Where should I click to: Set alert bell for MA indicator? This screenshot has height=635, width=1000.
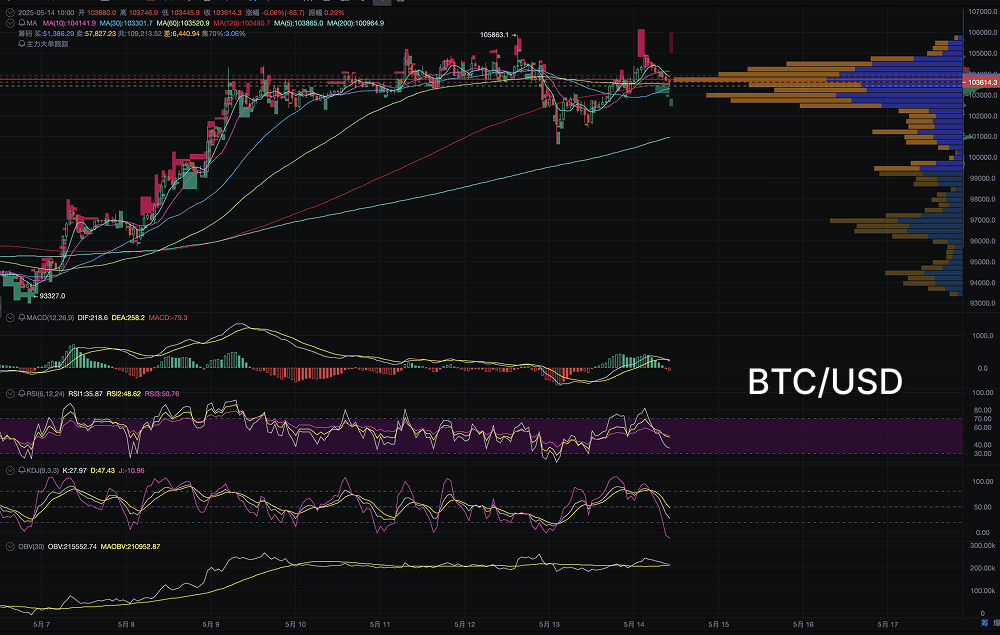(22, 23)
